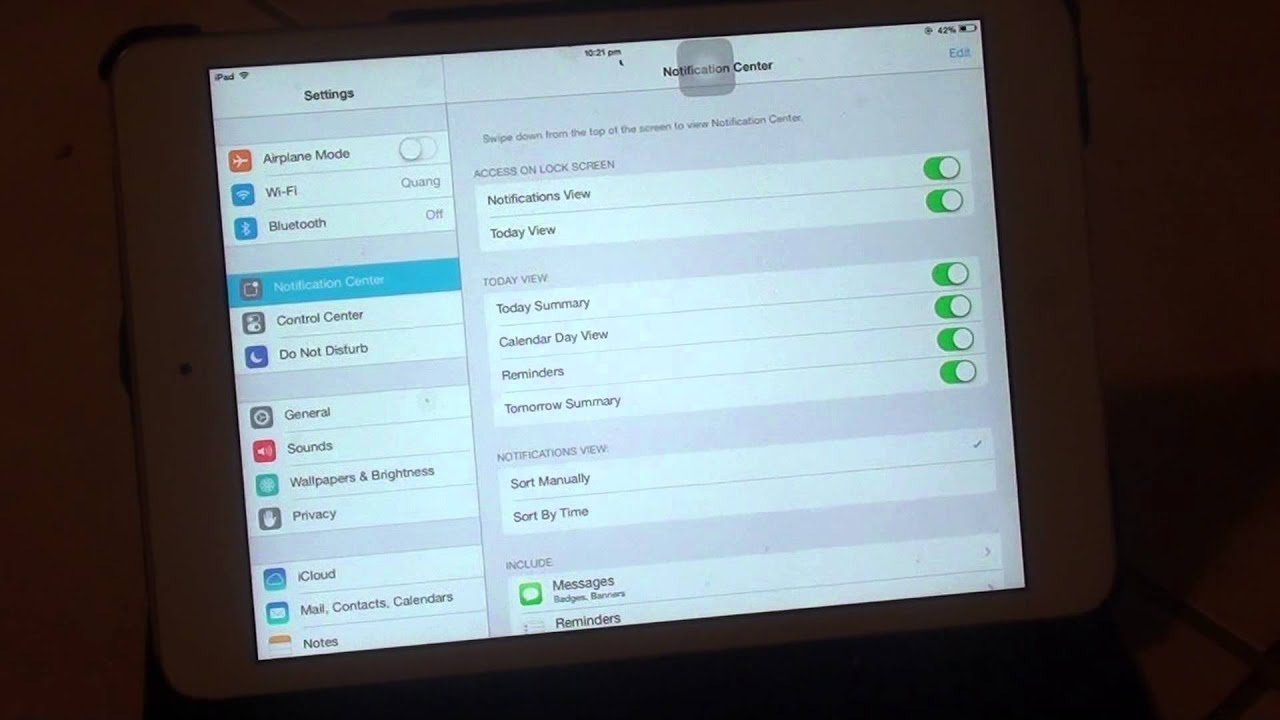Disable the Reminders switch in Today View
Screen dimensions: 1280x720
click(x=956, y=339)
